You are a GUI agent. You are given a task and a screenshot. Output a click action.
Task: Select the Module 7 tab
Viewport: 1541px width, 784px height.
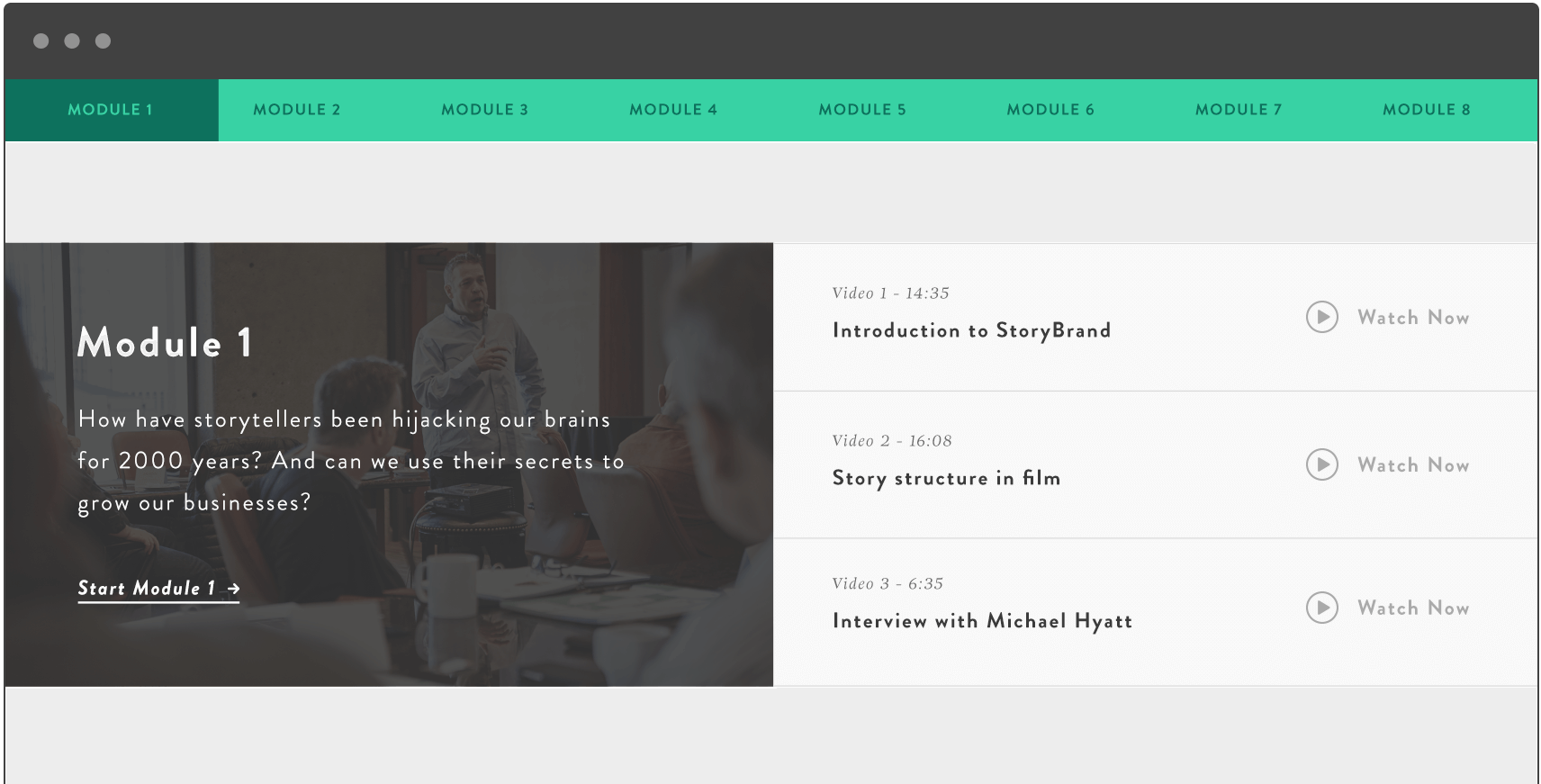point(1239,110)
